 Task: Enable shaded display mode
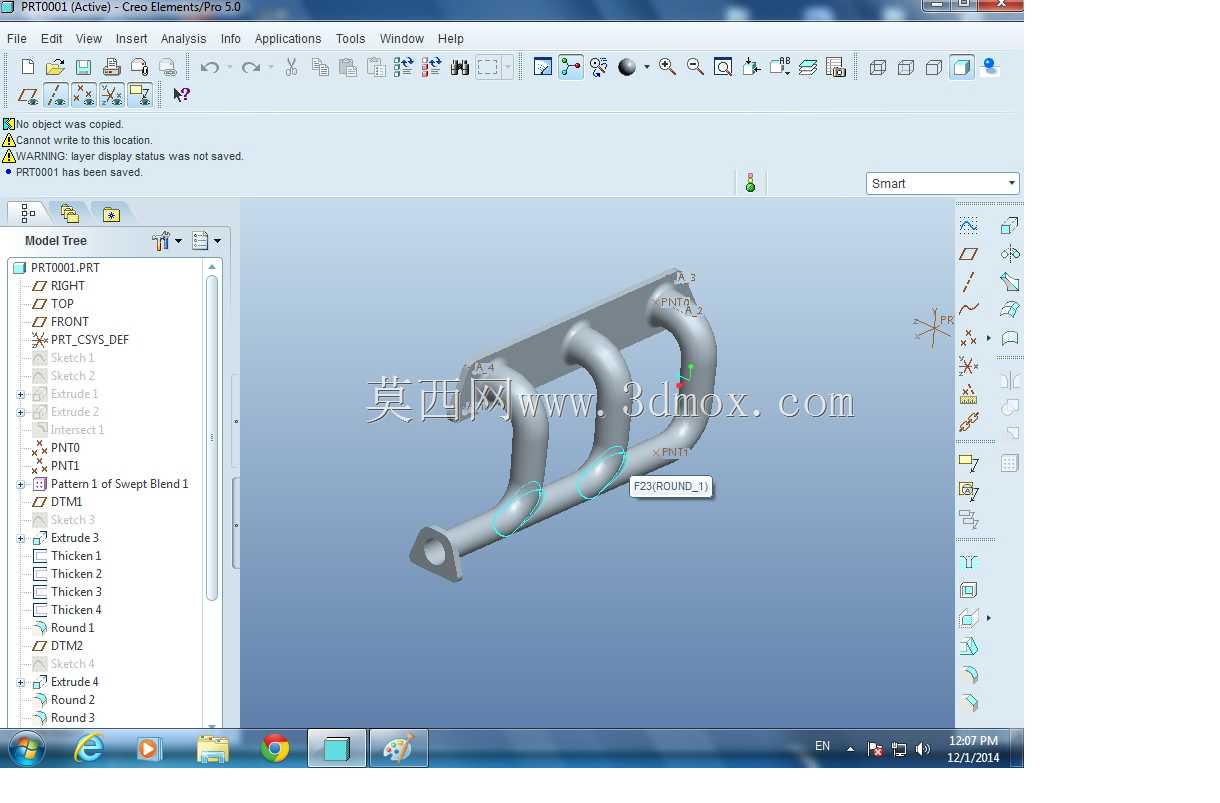(962, 67)
